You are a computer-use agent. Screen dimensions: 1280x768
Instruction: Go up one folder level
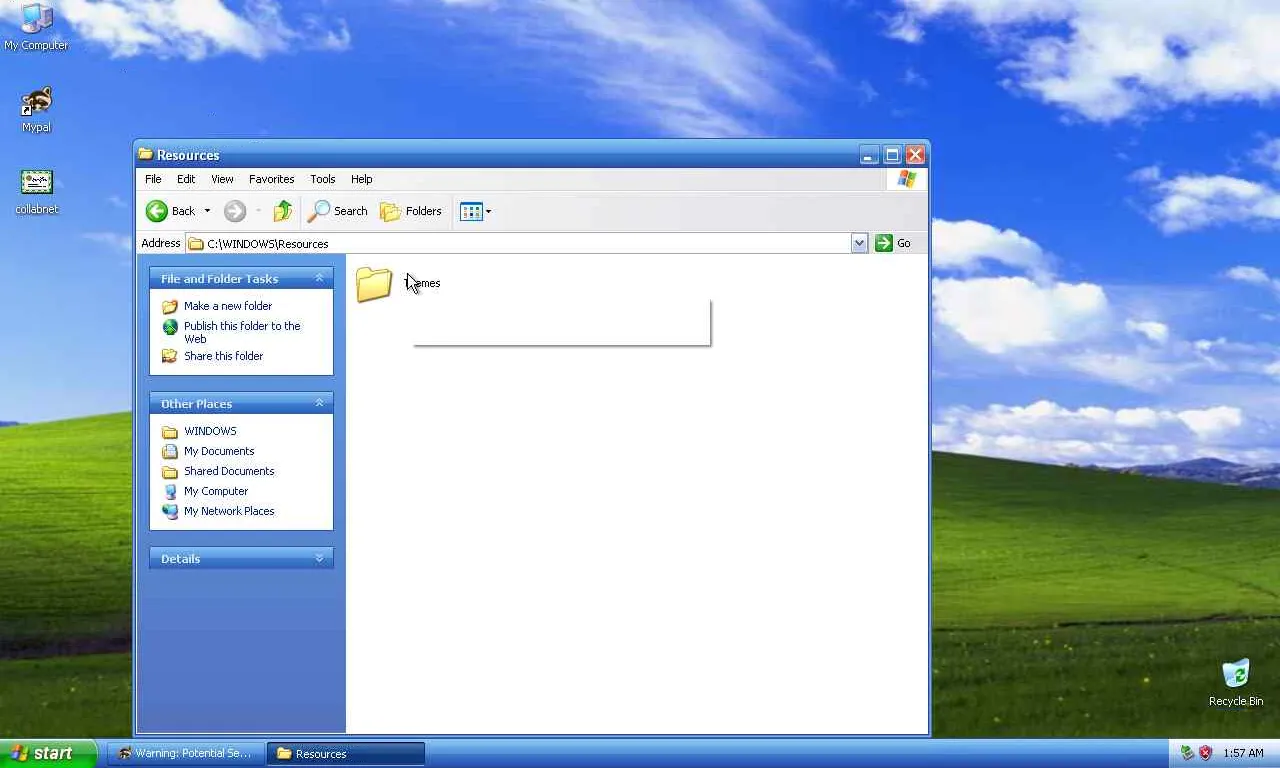[x=283, y=211]
